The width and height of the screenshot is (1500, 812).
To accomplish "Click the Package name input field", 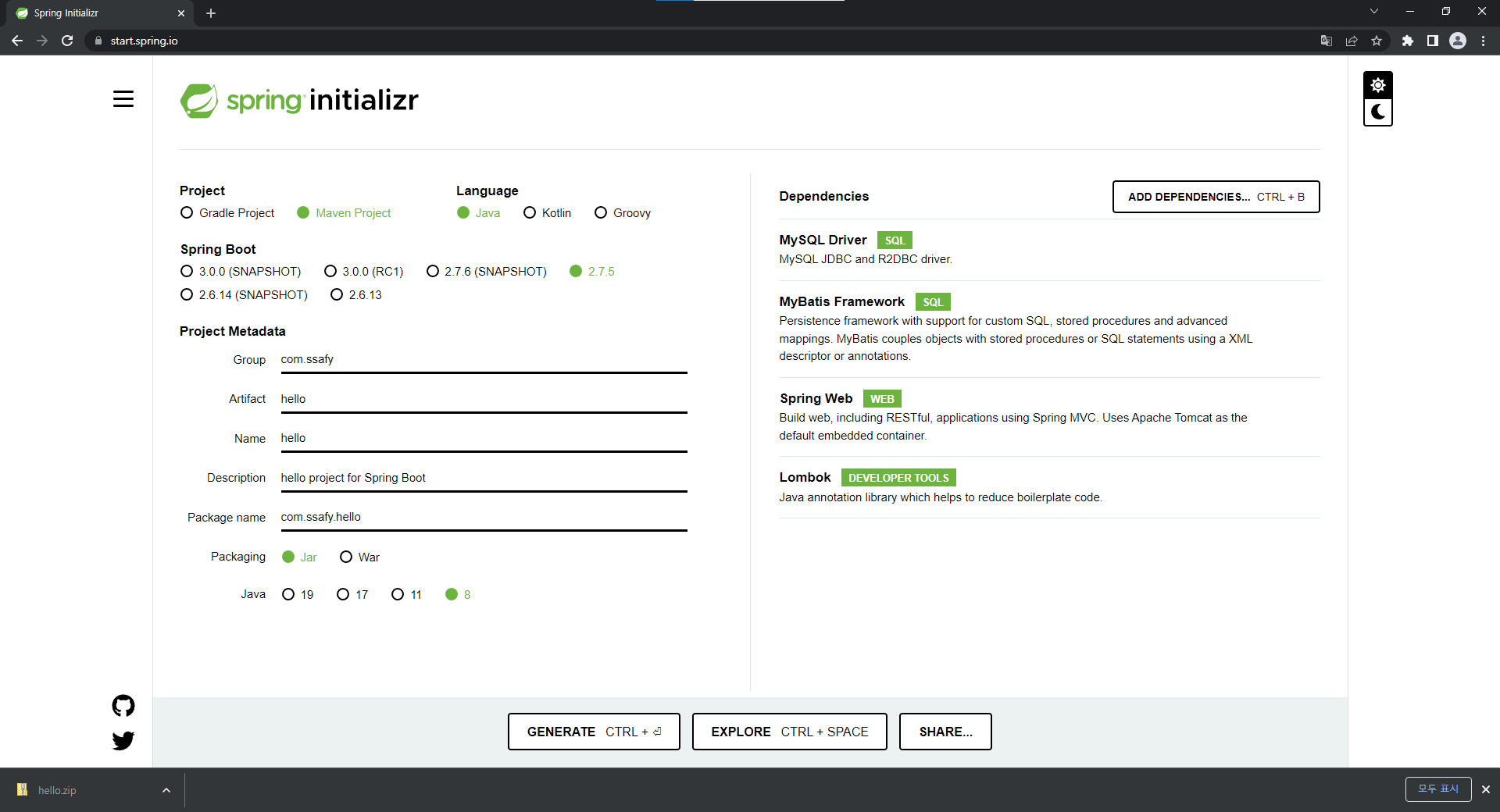I will [484, 518].
